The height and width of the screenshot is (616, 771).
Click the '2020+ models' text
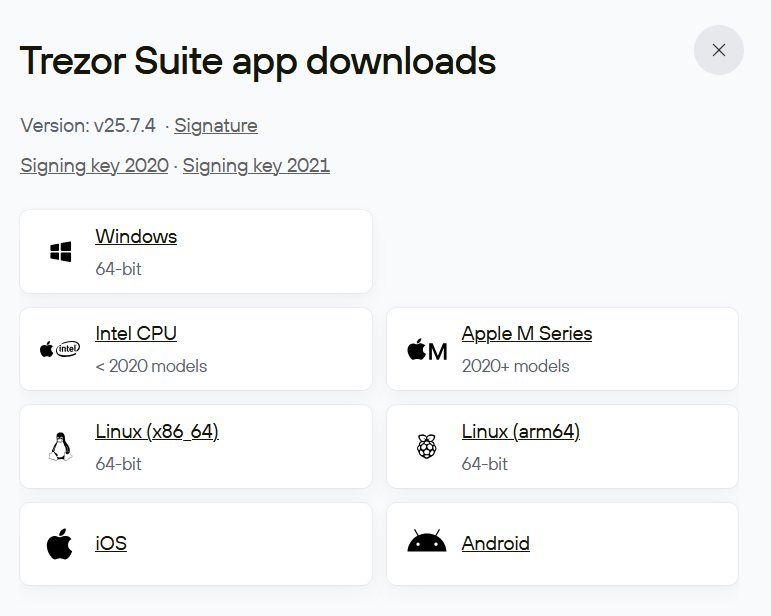pyautogui.click(x=515, y=366)
